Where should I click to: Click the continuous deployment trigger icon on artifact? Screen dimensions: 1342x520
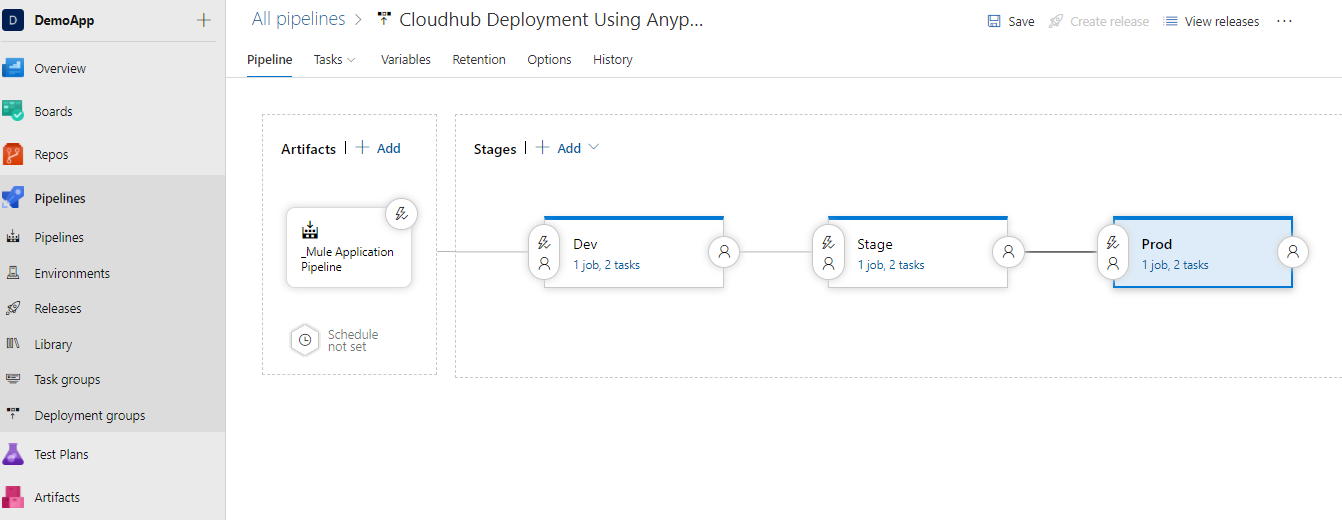point(401,213)
